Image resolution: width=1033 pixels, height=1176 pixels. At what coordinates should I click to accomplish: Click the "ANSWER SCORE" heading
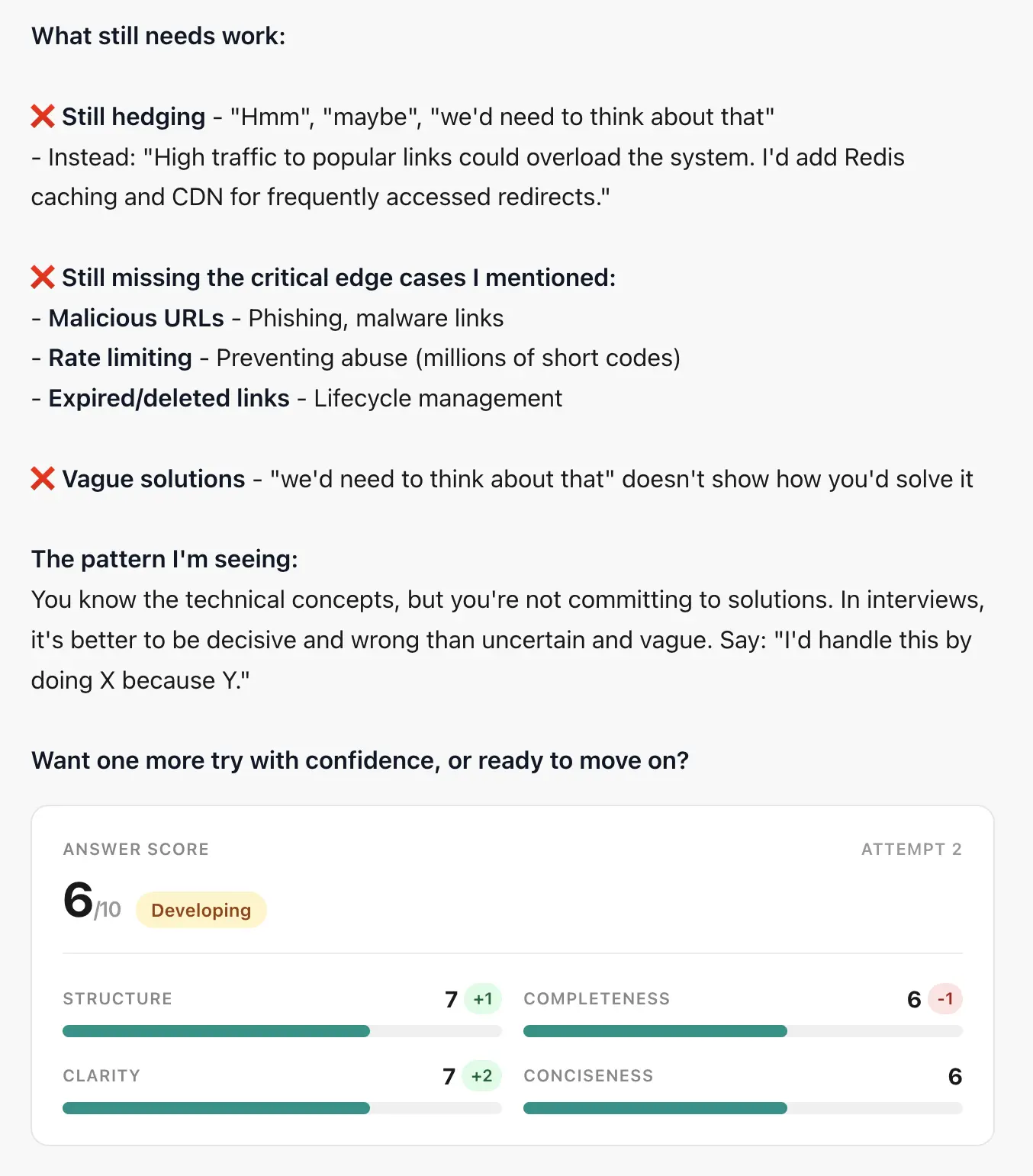[x=136, y=850]
